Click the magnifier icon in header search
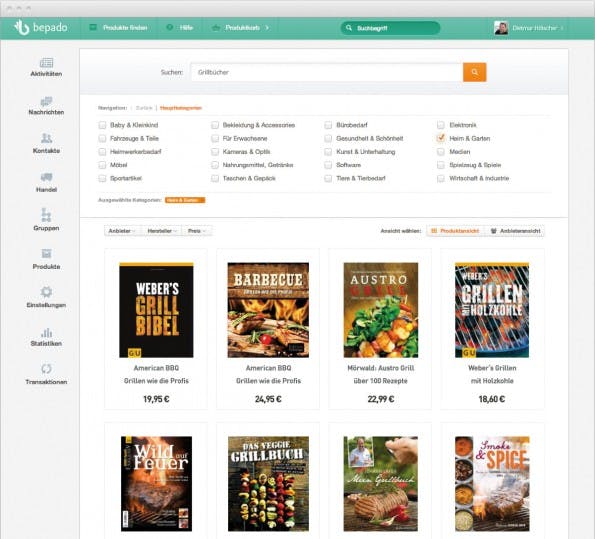Viewport: 595px width, 539px height. 349,28
